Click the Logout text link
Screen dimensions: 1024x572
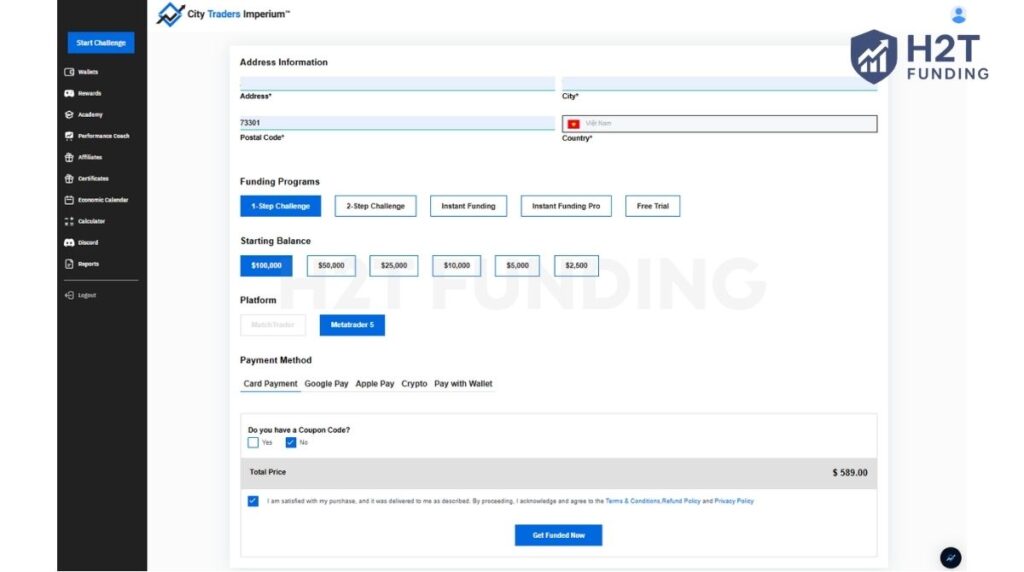click(87, 295)
